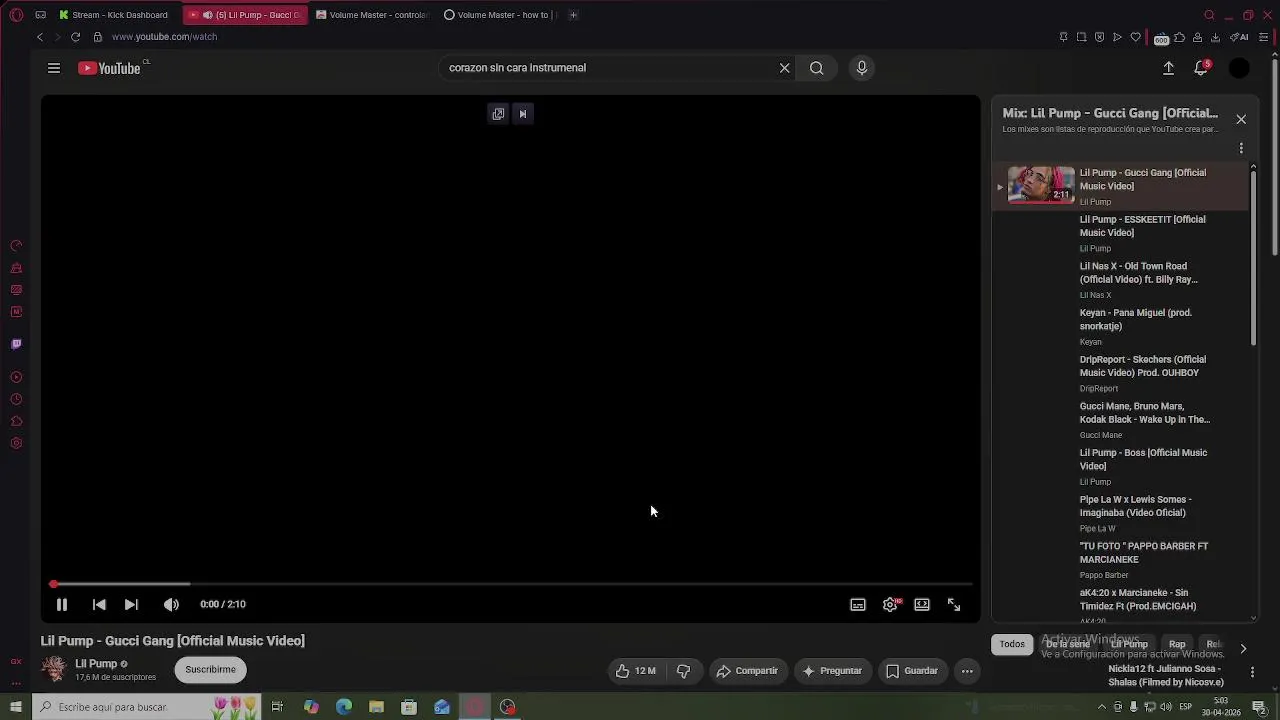Image resolution: width=1280 pixels, height=720 pixels.
Task: Open YouTube notifications bell
Action: (x=1201, y=68)
